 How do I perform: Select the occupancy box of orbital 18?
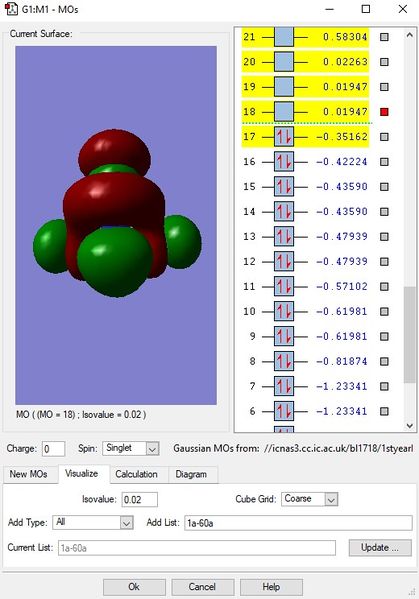[284, 112]
